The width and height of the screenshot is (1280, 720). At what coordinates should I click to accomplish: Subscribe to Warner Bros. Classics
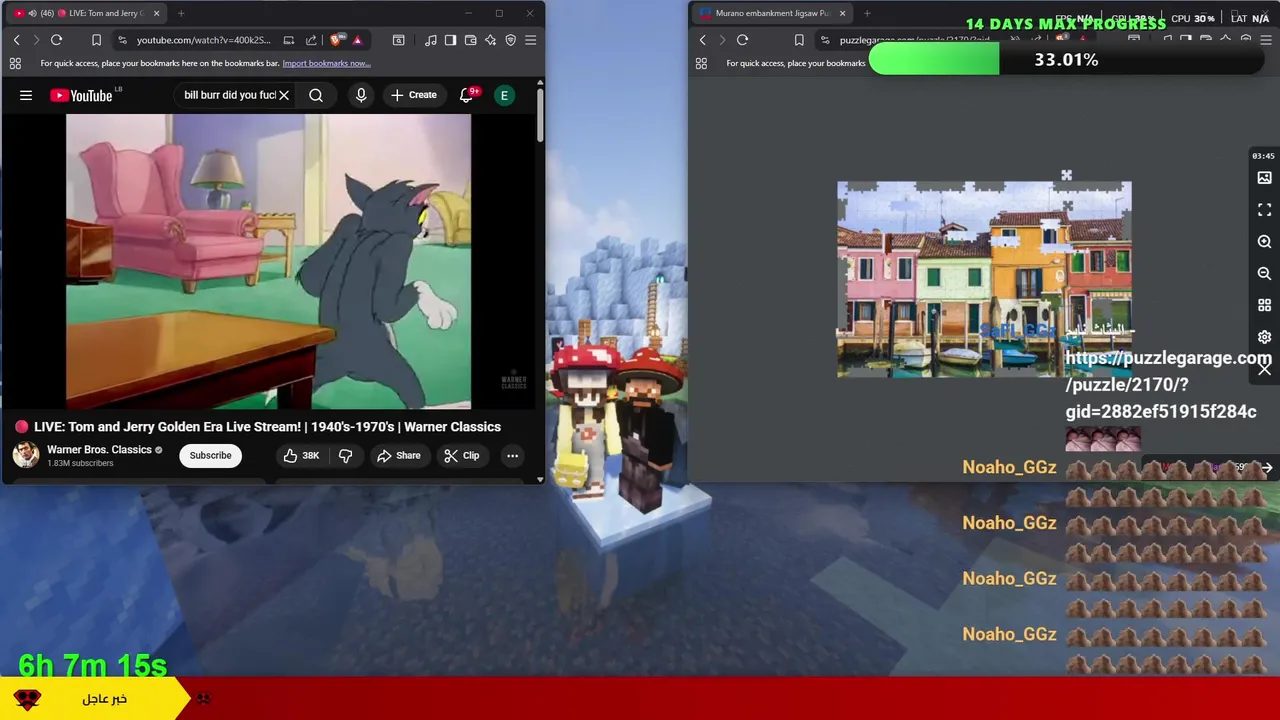pyautogui.click(x=210, y=456)
